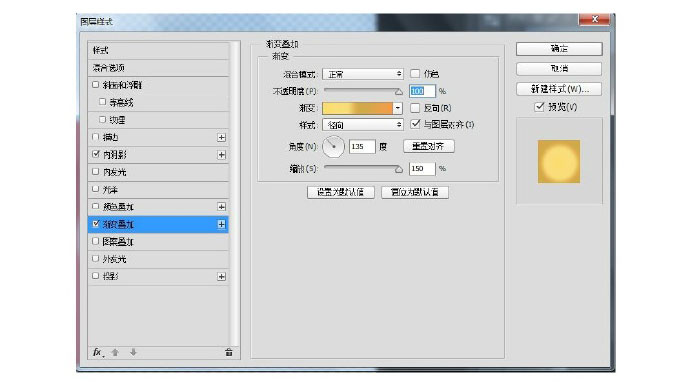Click the add plus icon beside 描边

[221, 138]
